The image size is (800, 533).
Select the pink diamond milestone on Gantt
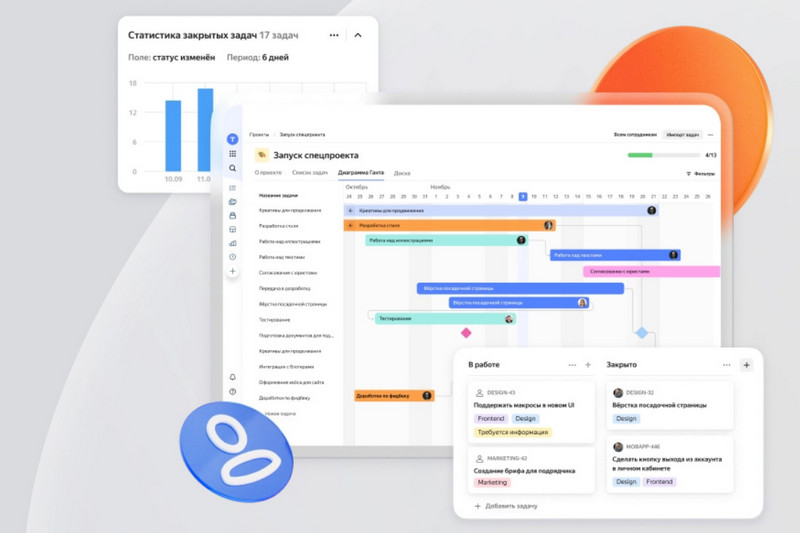click(x=465, y=332)
